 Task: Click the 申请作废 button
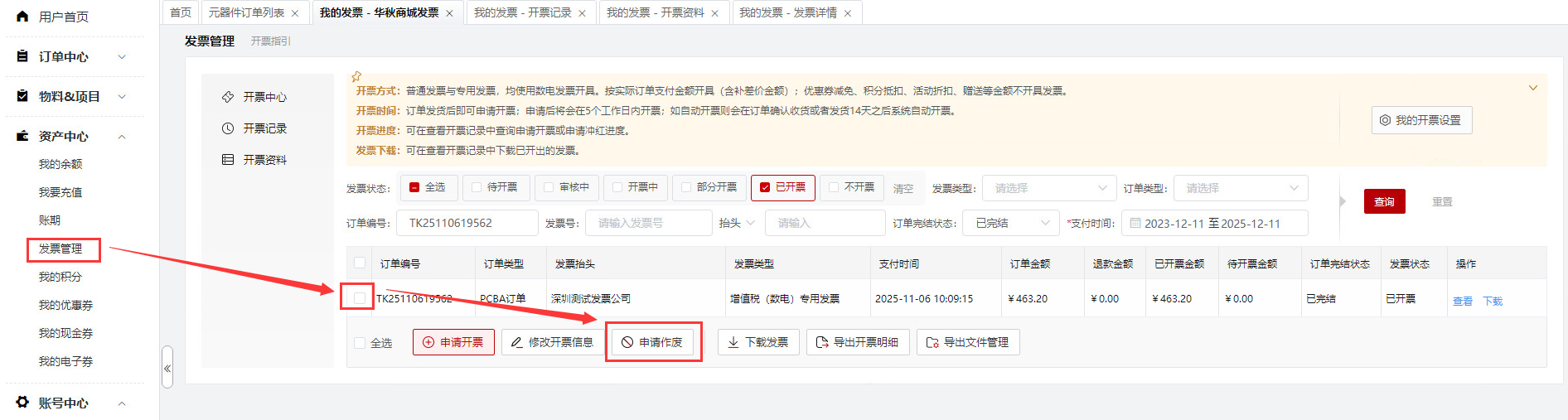(652, 342)
